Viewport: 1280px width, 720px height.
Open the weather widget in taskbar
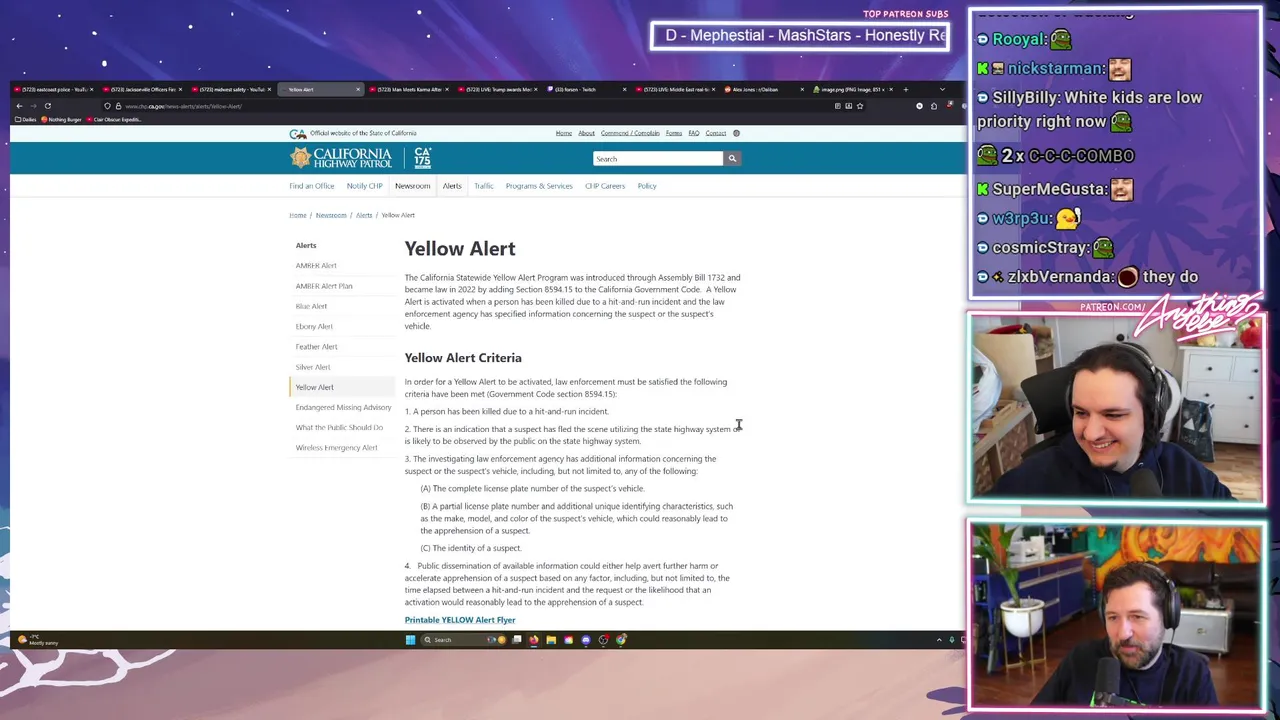click(38, 640)
